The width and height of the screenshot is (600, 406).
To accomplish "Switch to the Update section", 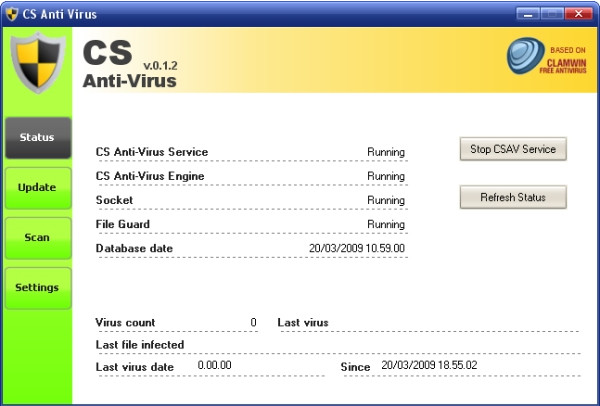I will coord(38,188).
